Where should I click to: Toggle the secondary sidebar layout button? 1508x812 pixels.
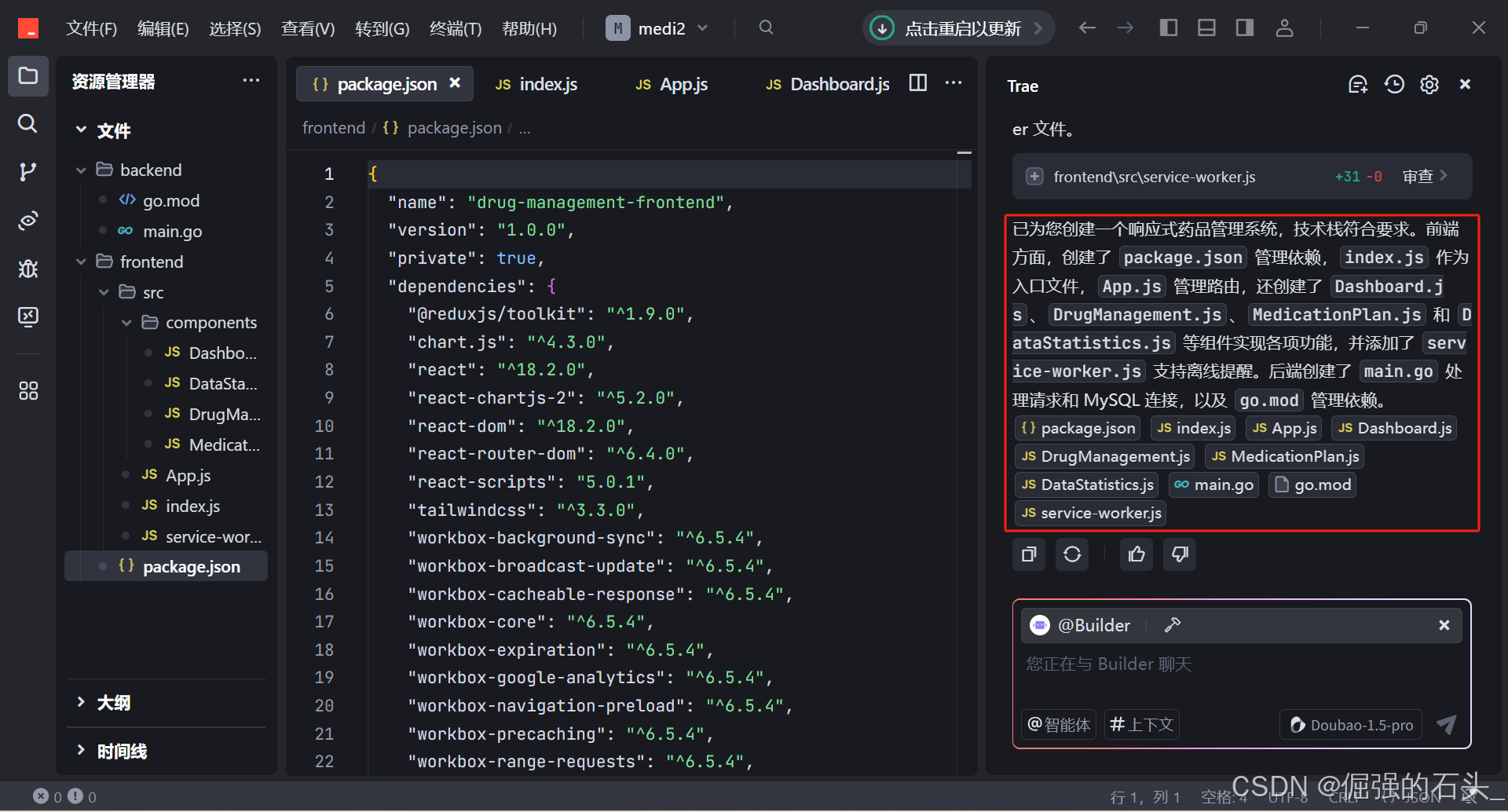[x=1245, y=28]
